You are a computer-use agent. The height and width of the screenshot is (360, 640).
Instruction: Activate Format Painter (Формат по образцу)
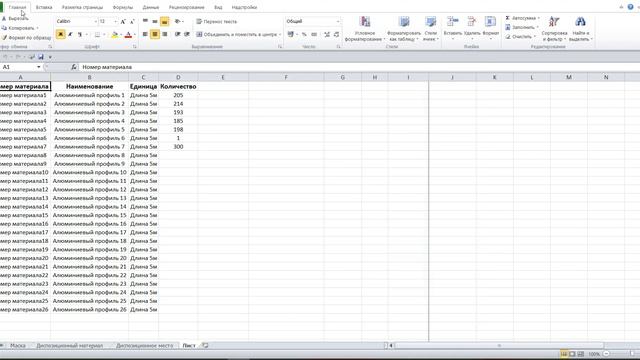26,38
